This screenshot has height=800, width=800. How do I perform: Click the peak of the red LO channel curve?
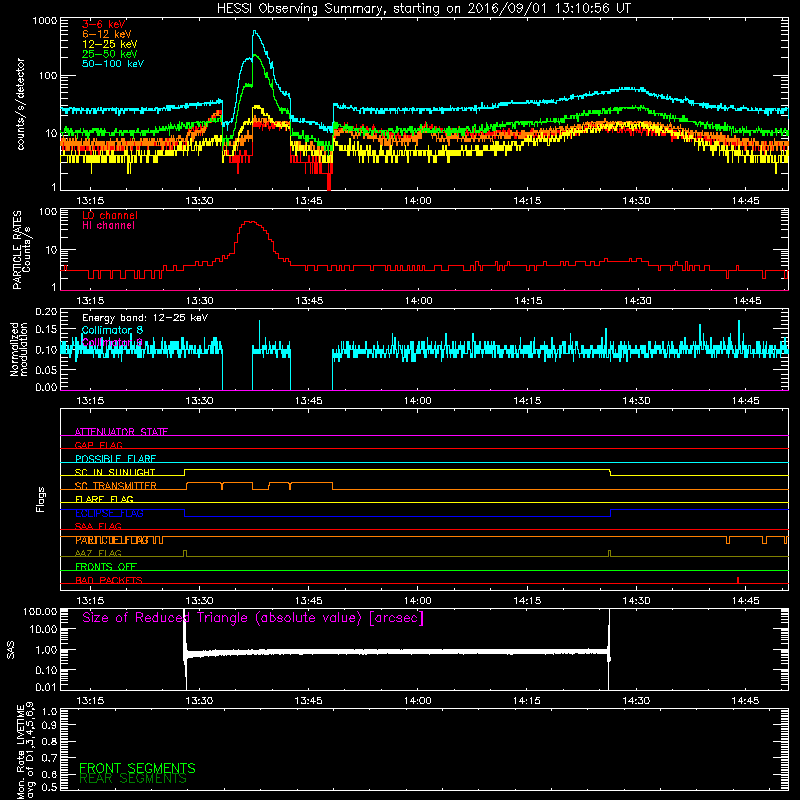click(250, 222)
